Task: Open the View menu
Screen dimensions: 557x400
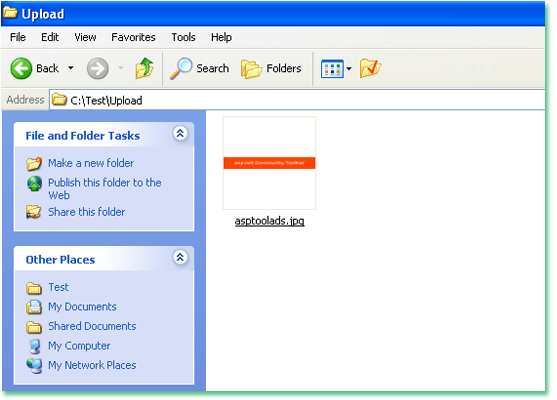Action: point(85,37)
